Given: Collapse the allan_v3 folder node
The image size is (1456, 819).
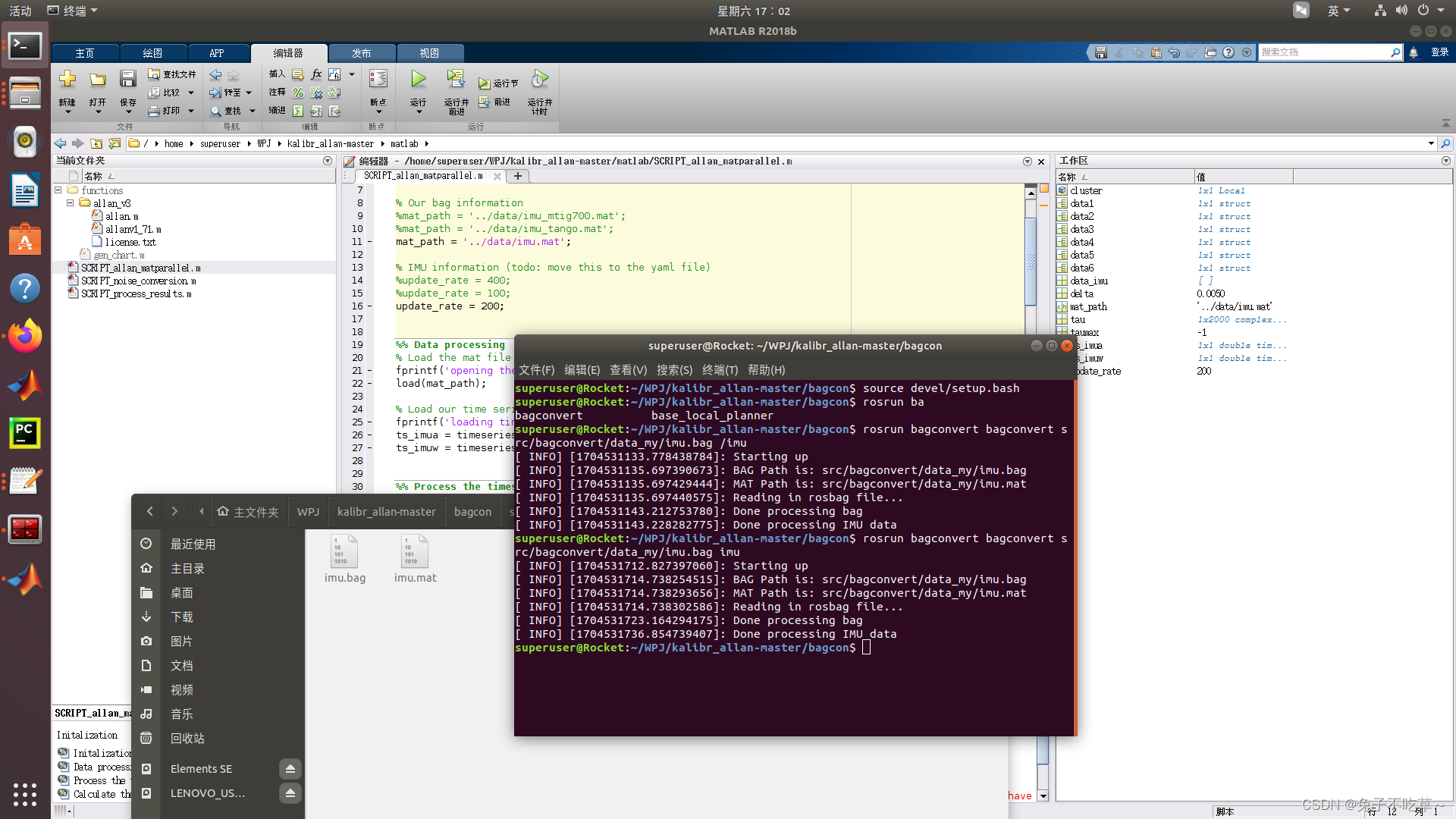Looking at the screenshot, I should [71, 203].
